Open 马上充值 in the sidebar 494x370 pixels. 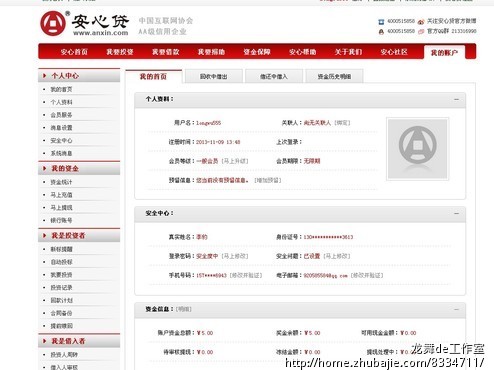click(61, 195)
